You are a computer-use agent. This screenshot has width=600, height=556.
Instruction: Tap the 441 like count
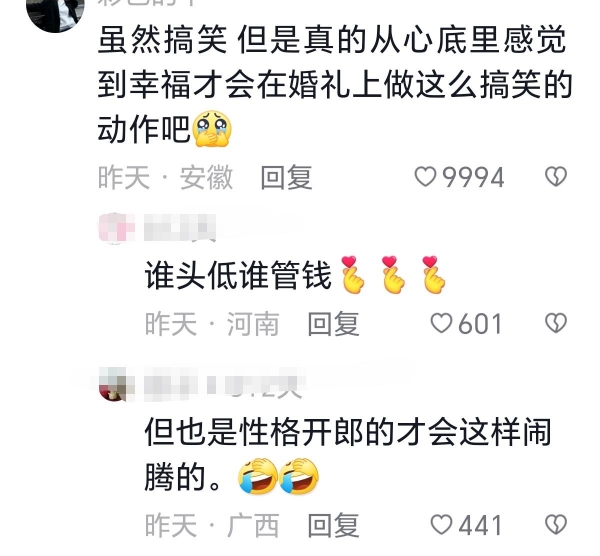pyautogui.click(x=480, y=525)
